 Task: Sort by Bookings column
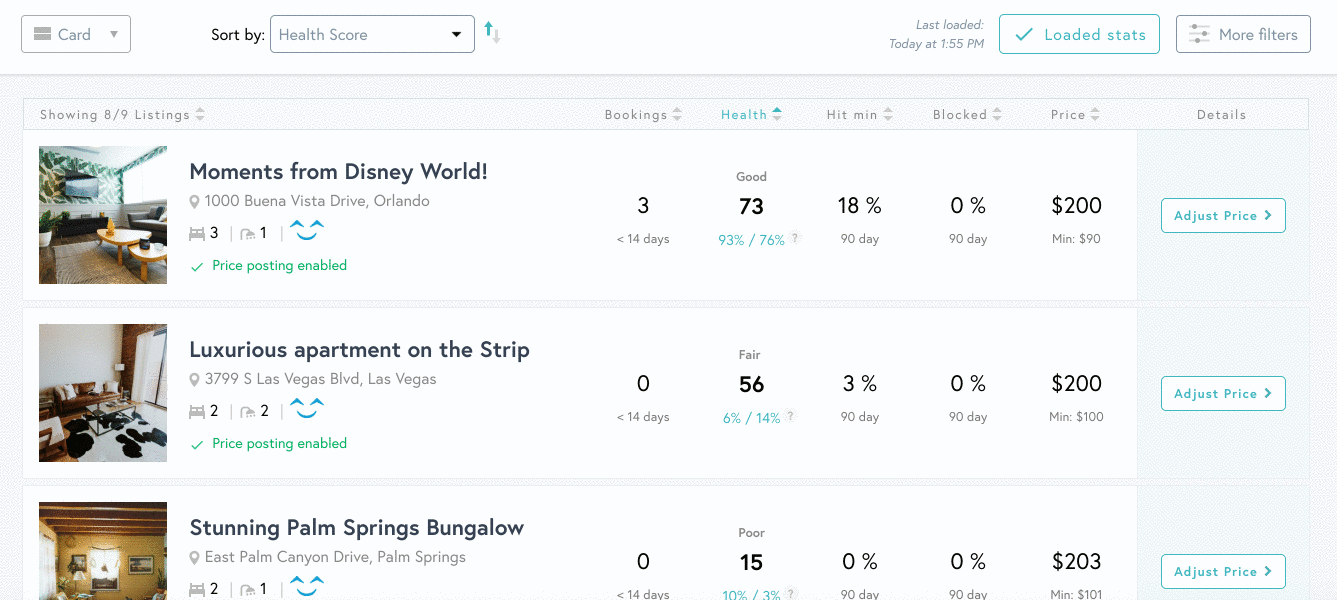coord(643,115)
